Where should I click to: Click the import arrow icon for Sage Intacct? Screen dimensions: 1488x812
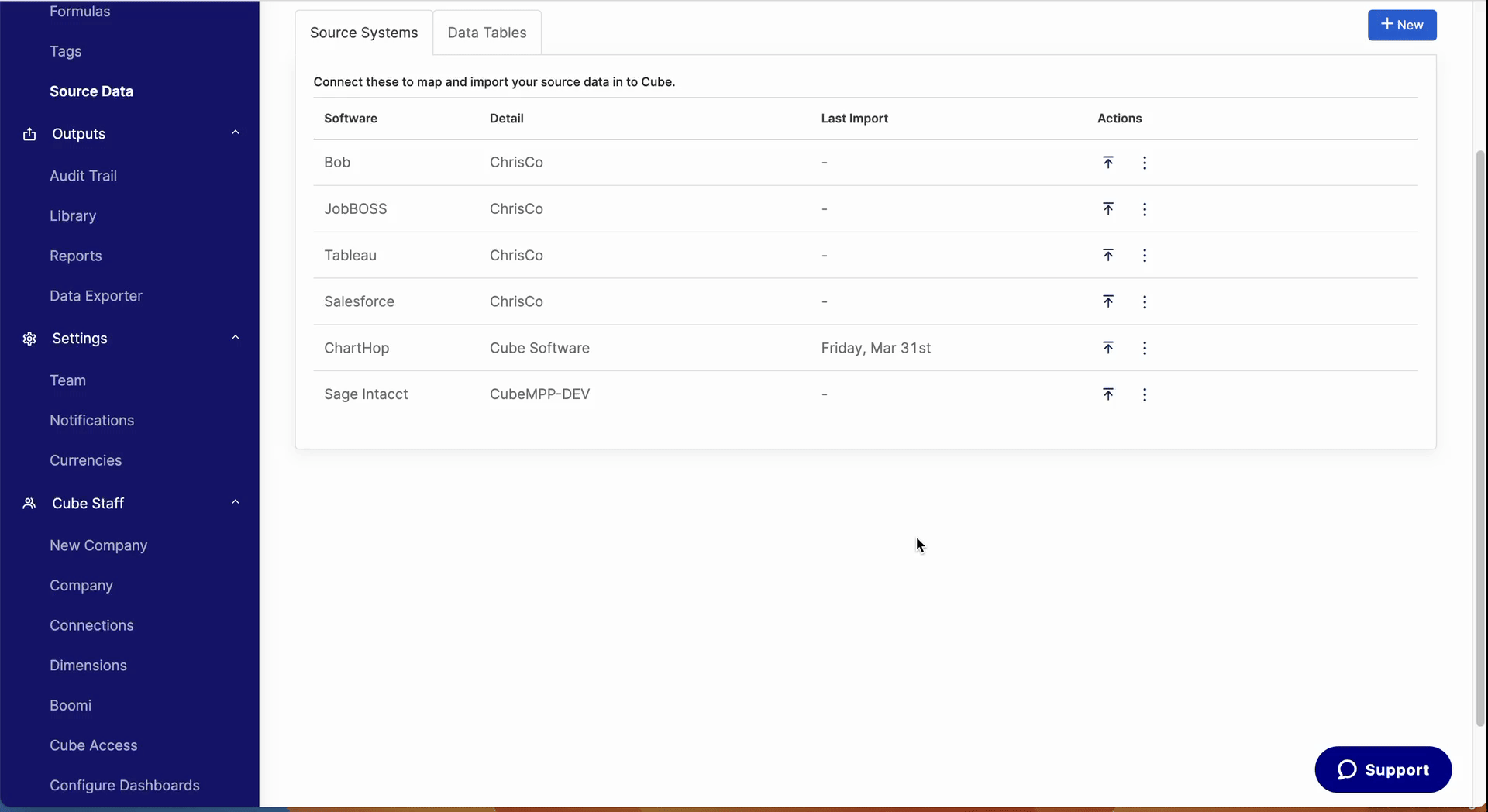coord(1108,394)
